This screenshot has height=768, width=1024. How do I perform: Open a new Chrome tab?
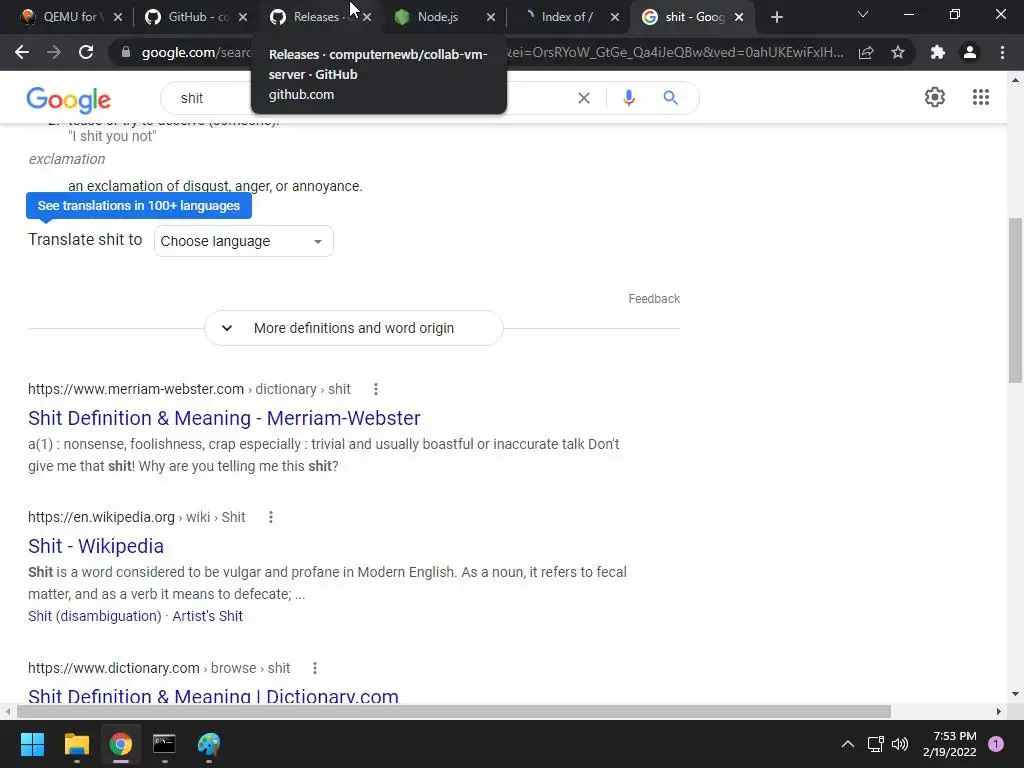pyautogui.click(x=776, y=17)
